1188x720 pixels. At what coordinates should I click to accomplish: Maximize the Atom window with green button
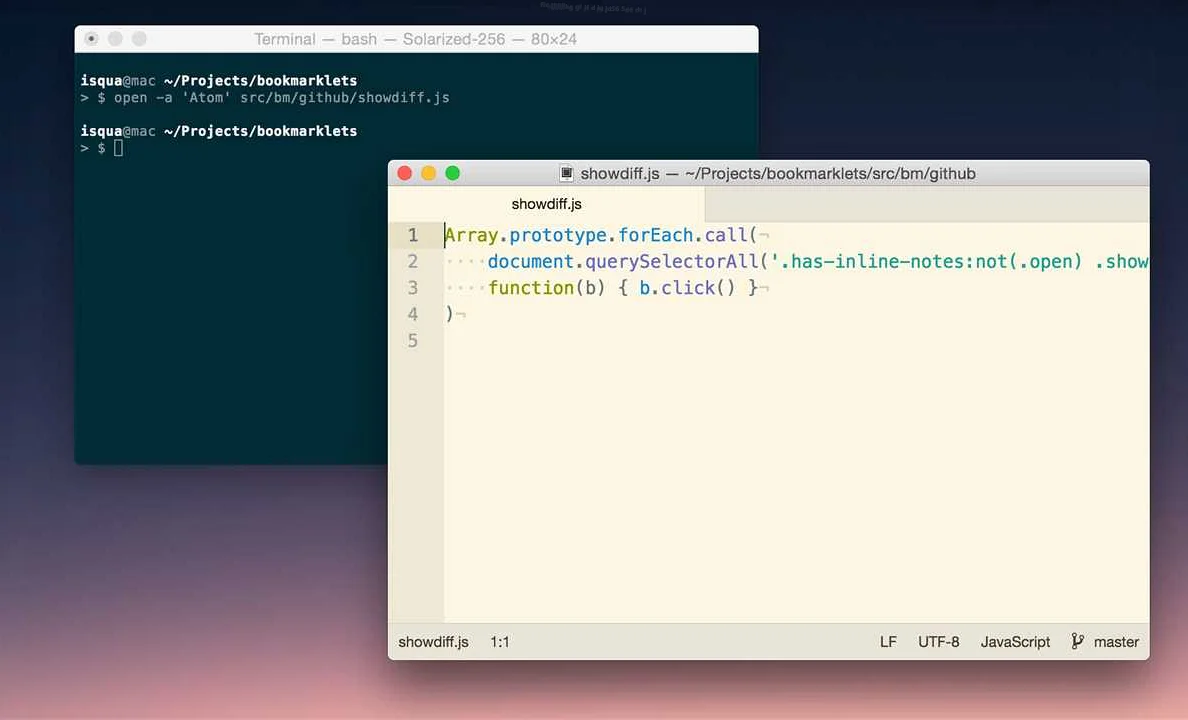[x=452, y=173]
